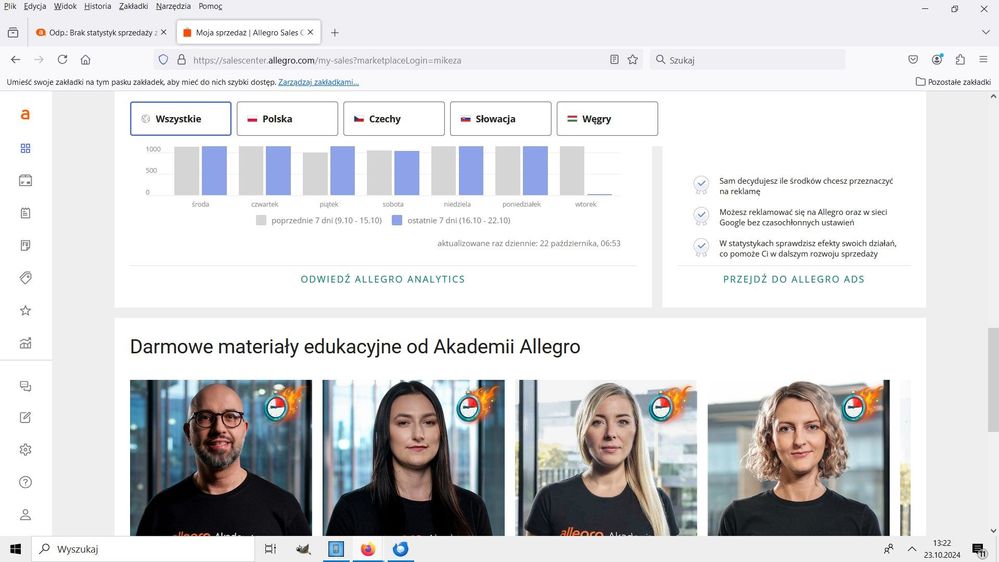Image resolution: width=999 pixels, height=562 pixels.
Task: Close the 'Moja sprzedaż' tab
Action: (310, 32)
